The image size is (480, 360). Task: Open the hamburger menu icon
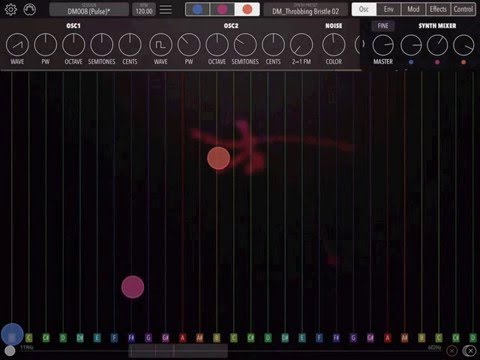click(166, 10)
